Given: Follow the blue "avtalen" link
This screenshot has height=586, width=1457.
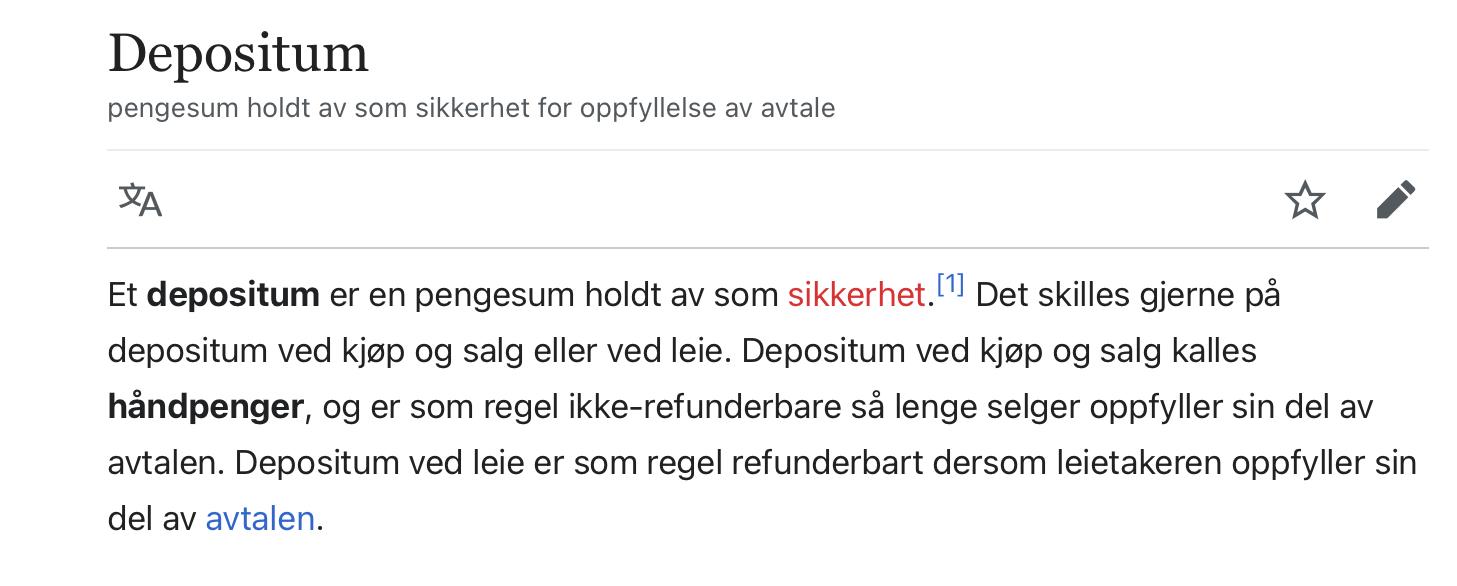Looking at the screenshot, I should [260, 519].
